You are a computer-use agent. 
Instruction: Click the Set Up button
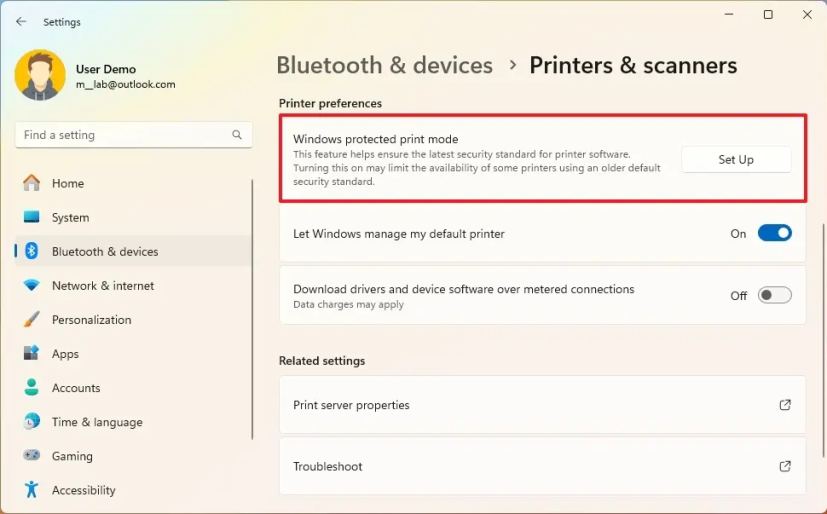[x=736, y=159]
